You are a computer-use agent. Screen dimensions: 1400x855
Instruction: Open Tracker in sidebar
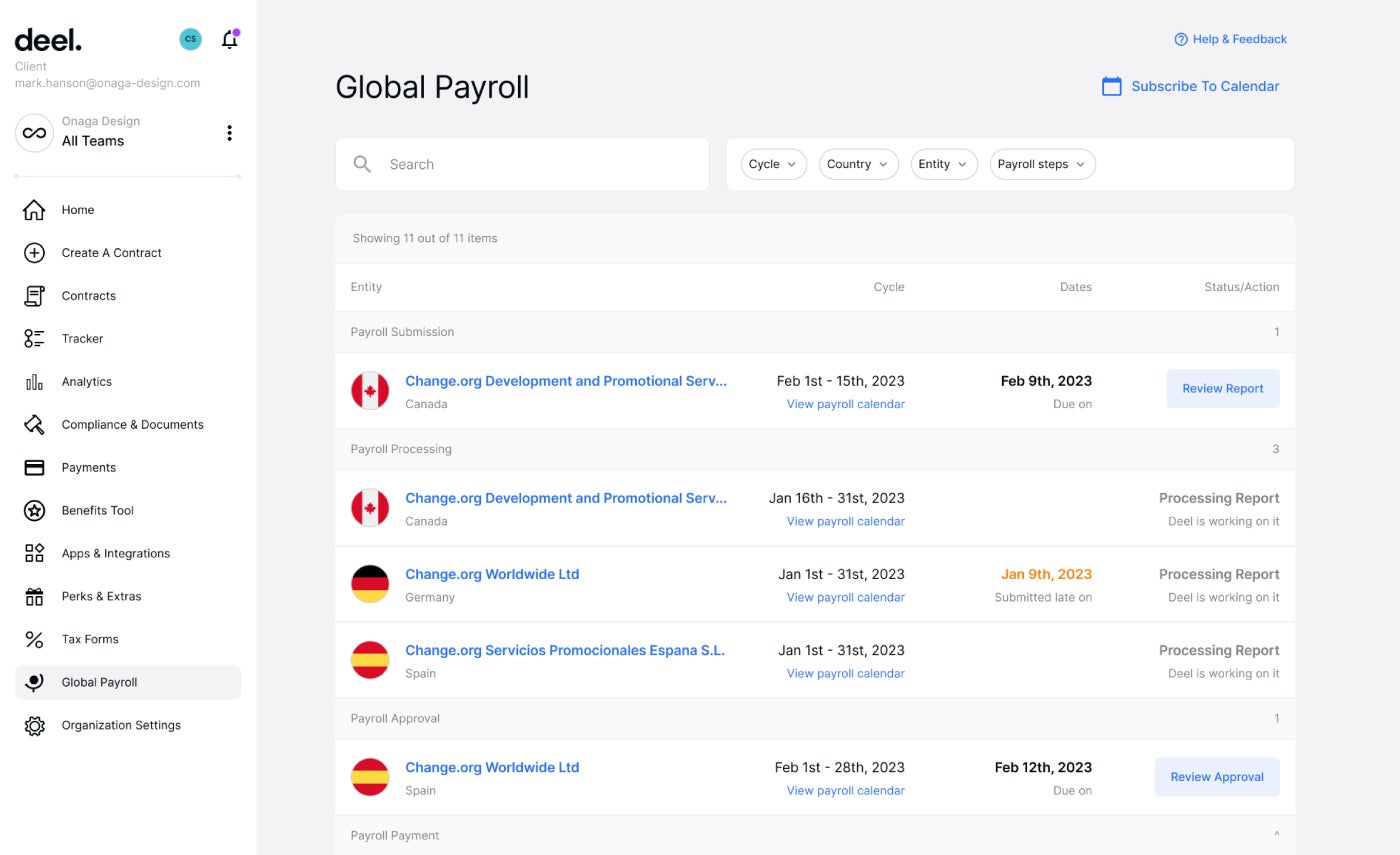click(x=128, y=339)
